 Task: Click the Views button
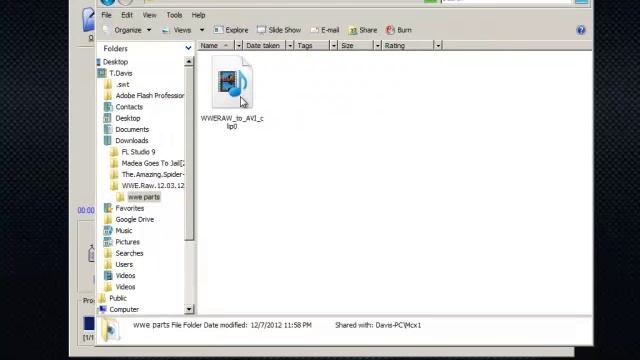[176, 30]
